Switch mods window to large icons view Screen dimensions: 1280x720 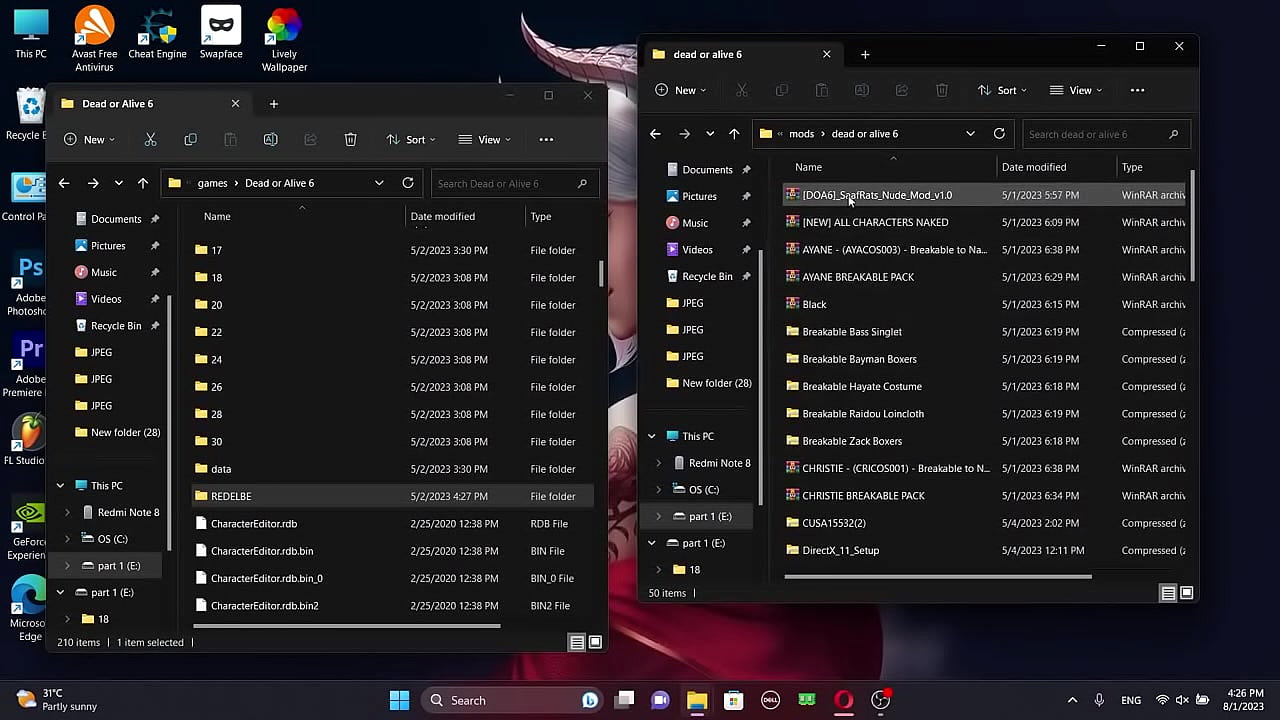click(1187, 593)
